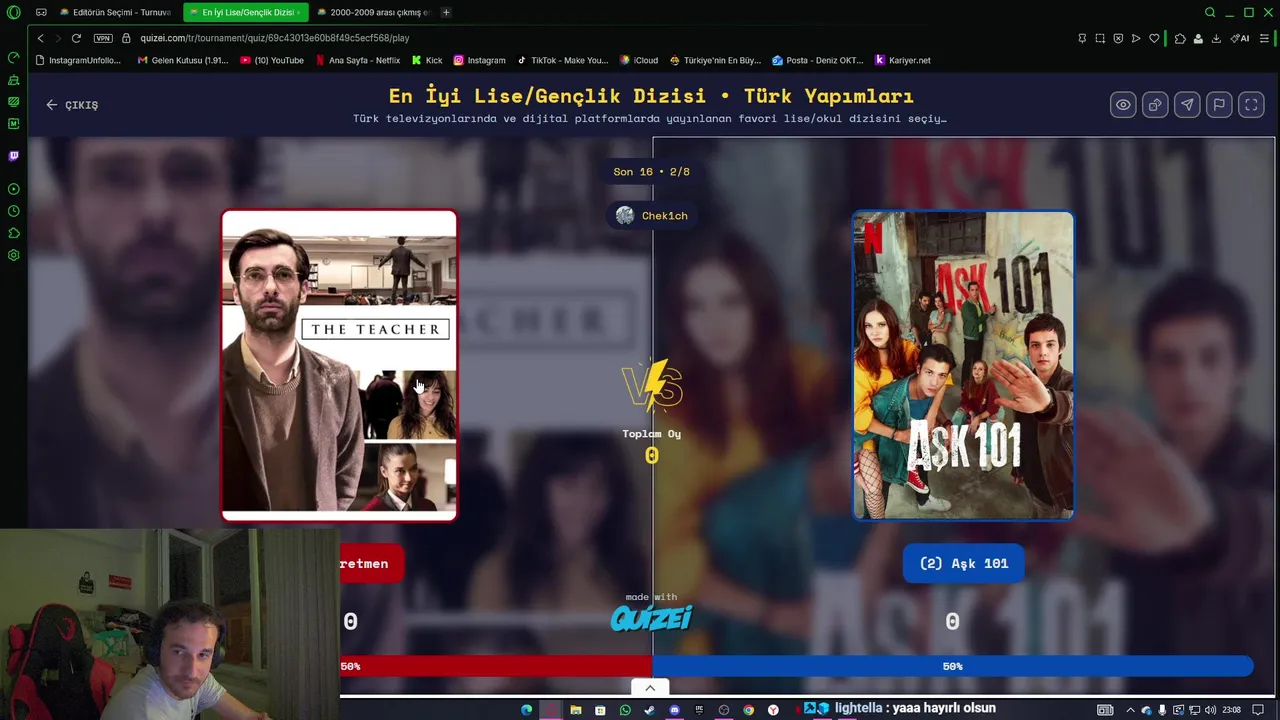Reload the page
This screenshot has height=720, width=1280.
(x=76, y=38)
